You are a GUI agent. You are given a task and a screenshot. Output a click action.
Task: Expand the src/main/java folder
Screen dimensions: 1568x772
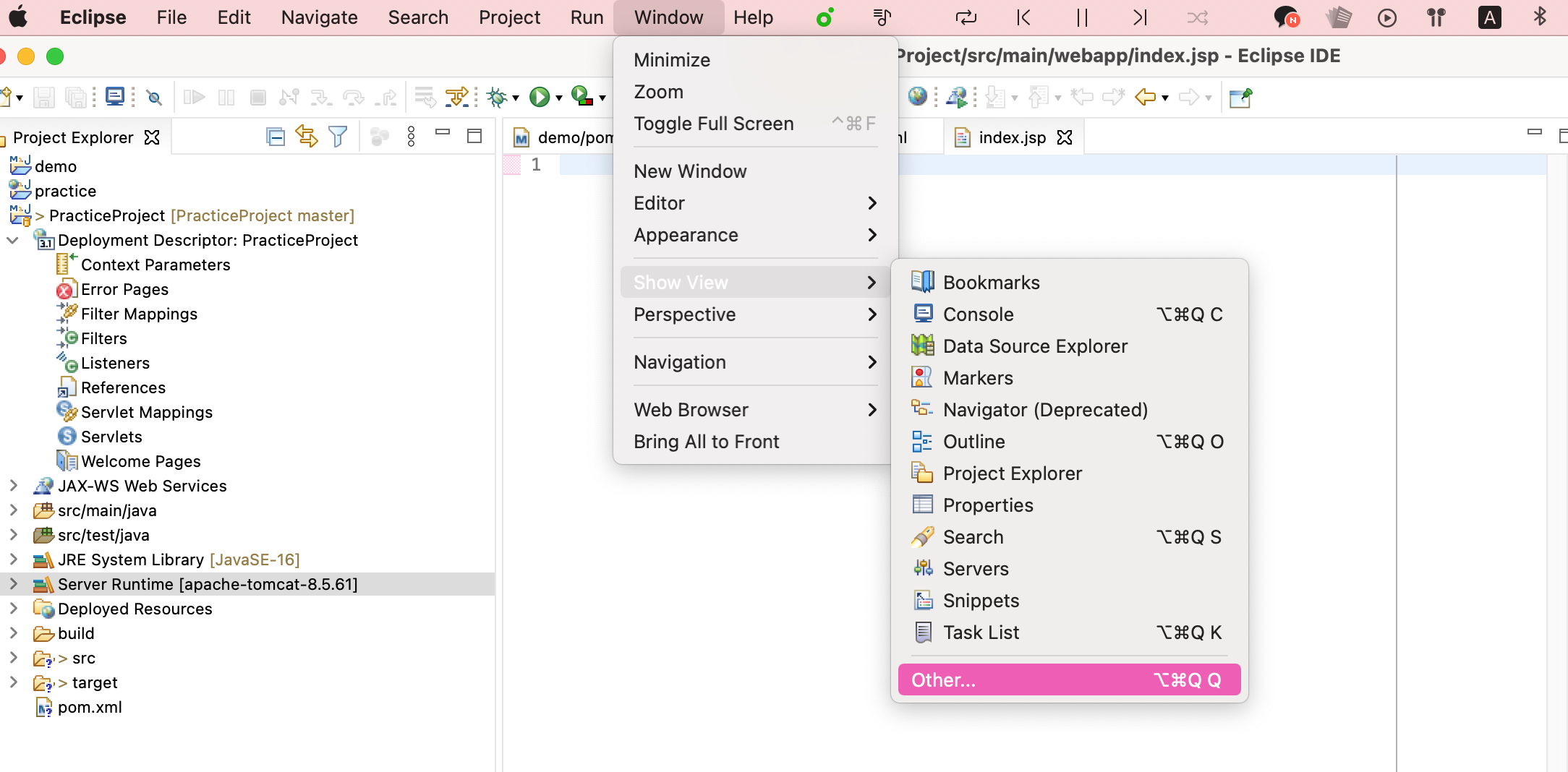coord(12,510)
